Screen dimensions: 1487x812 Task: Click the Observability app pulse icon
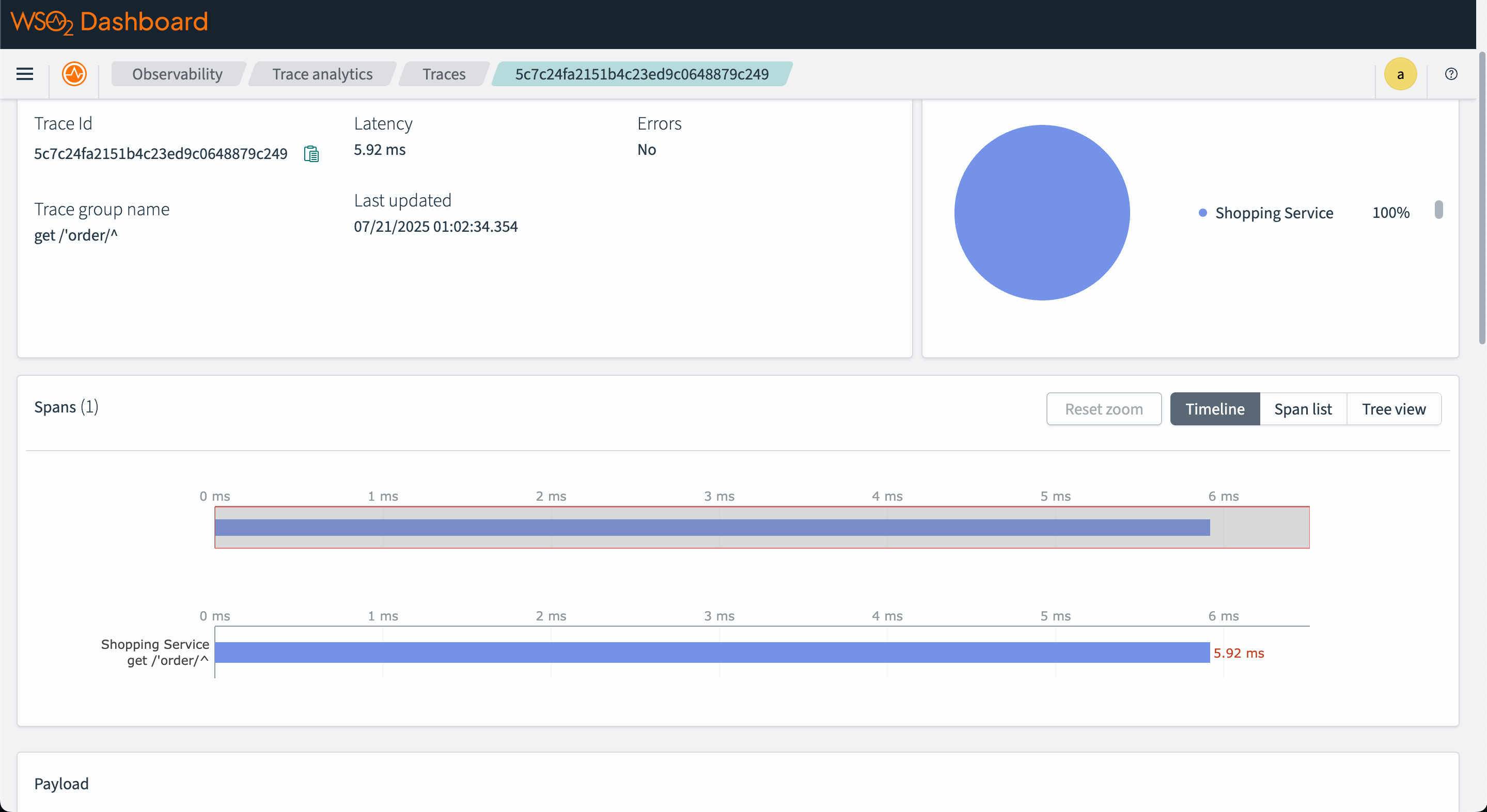click(x=74, y=74)
